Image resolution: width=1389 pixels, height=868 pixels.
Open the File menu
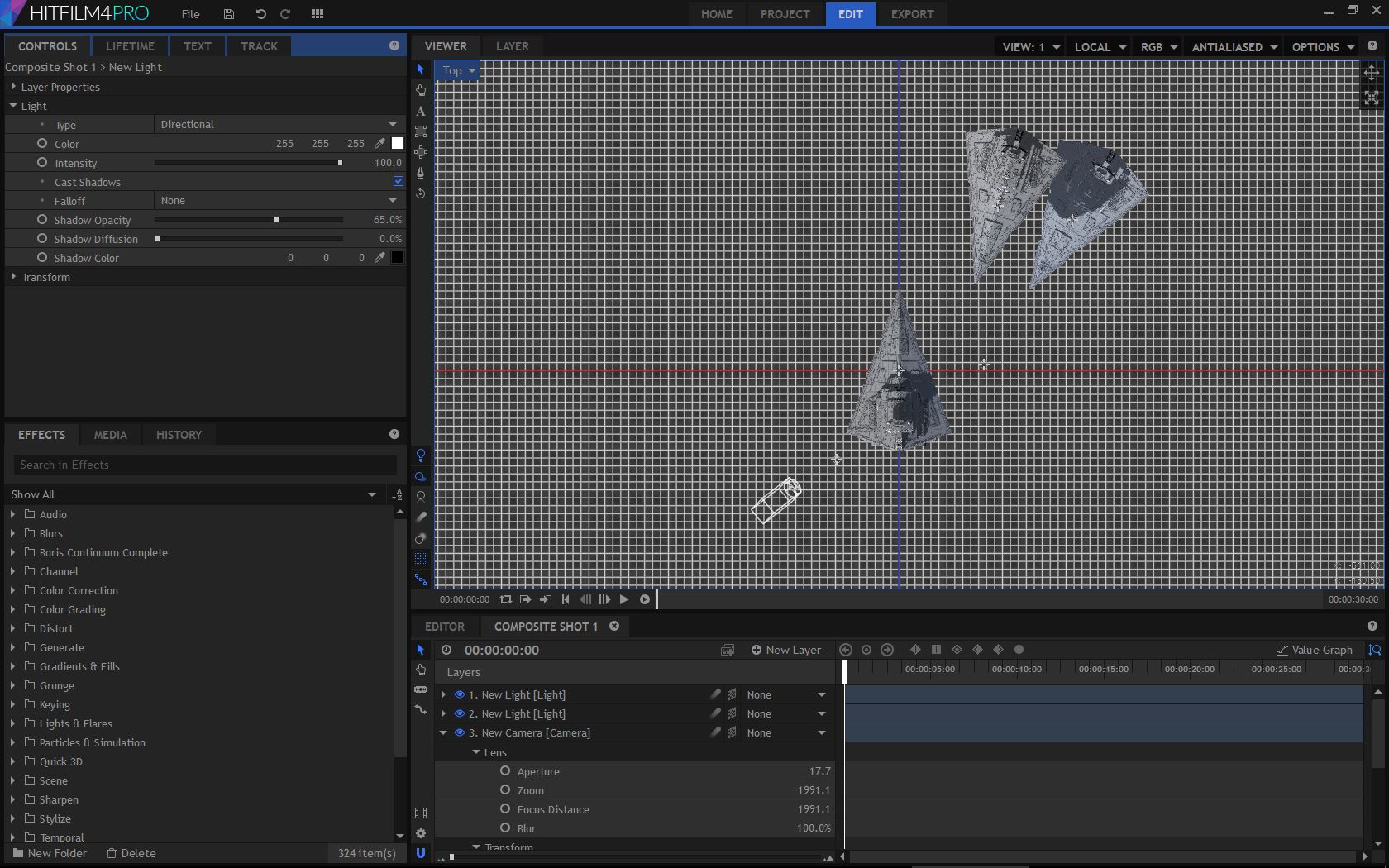pyautogui.click(x=191, y=14)
